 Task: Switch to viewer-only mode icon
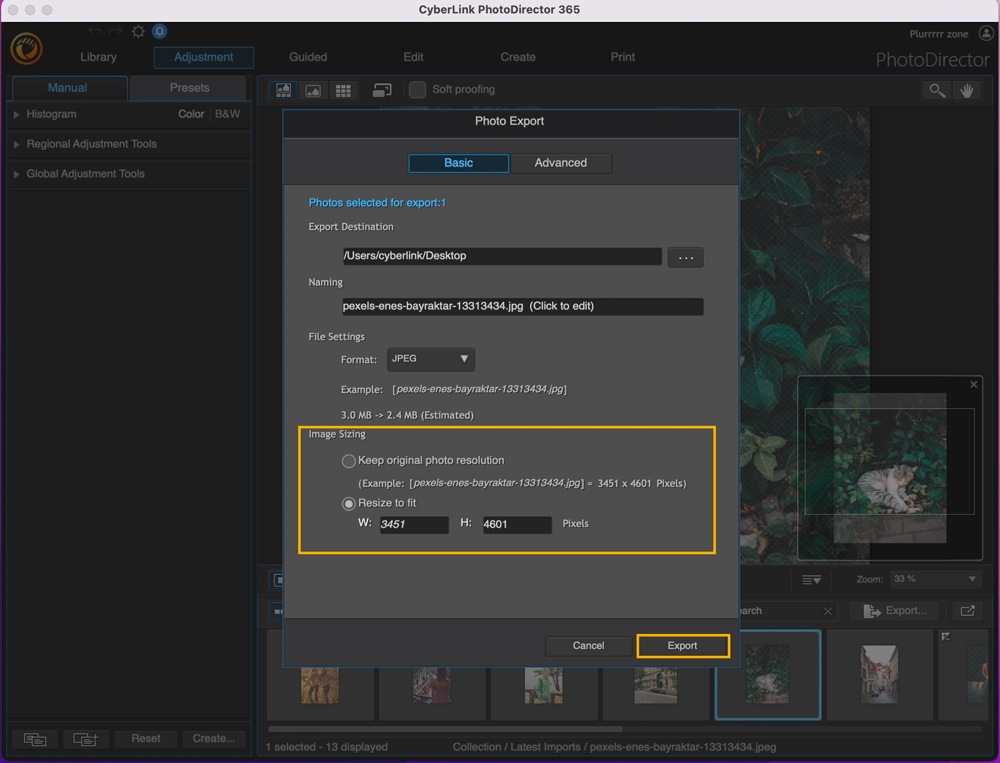312,90
